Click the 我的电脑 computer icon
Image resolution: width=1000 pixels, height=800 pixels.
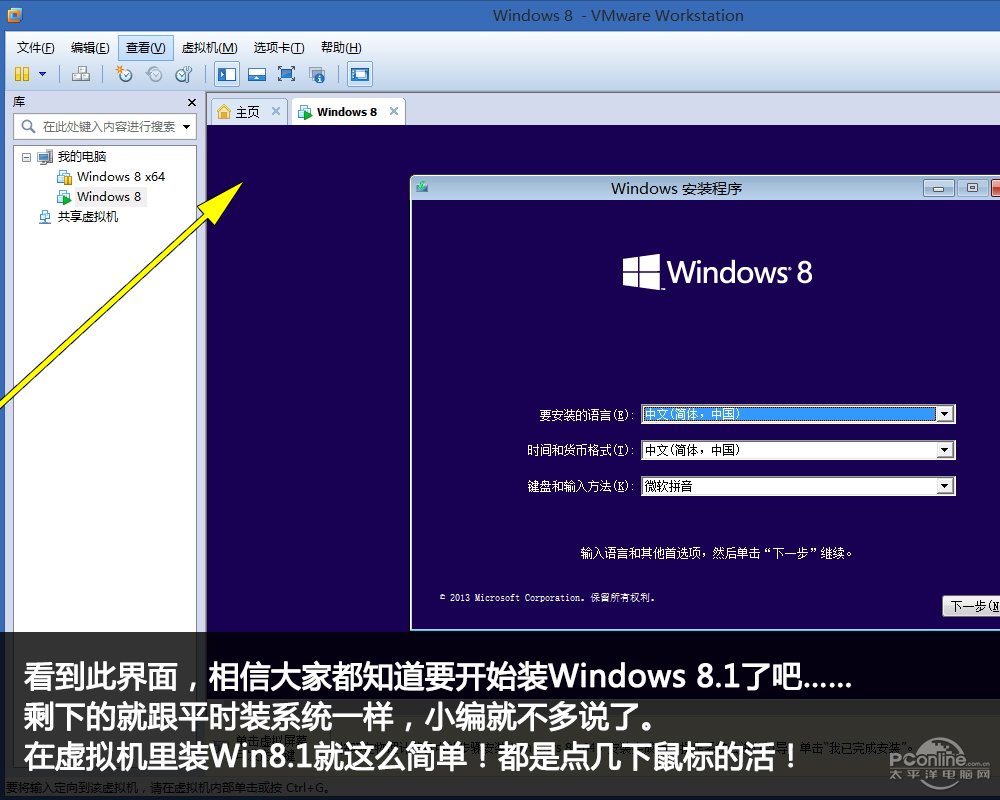pos(45,157)
